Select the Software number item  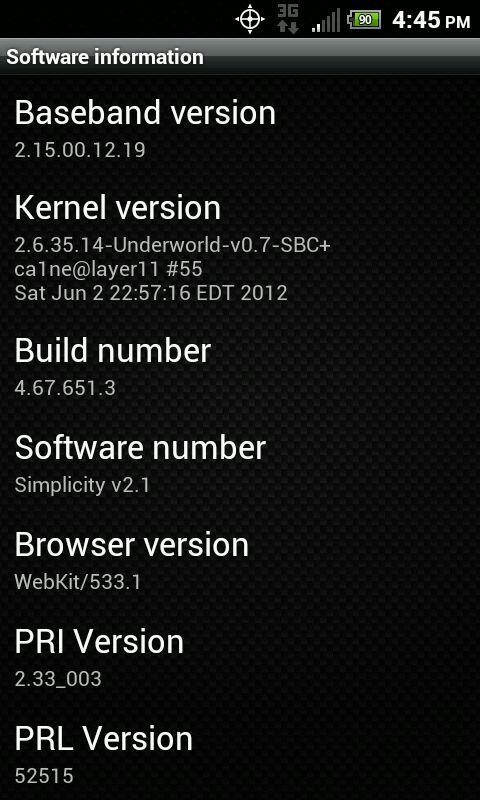(x=240, y=465)
